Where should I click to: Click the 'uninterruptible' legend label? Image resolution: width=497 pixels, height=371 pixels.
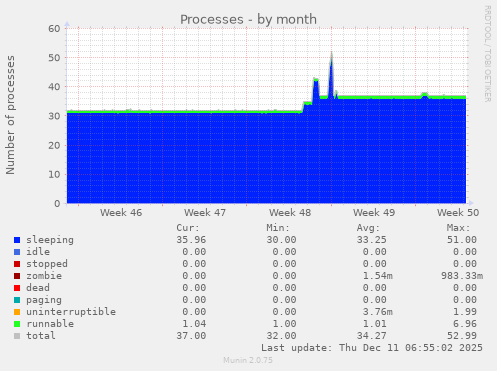pos(71,312)
